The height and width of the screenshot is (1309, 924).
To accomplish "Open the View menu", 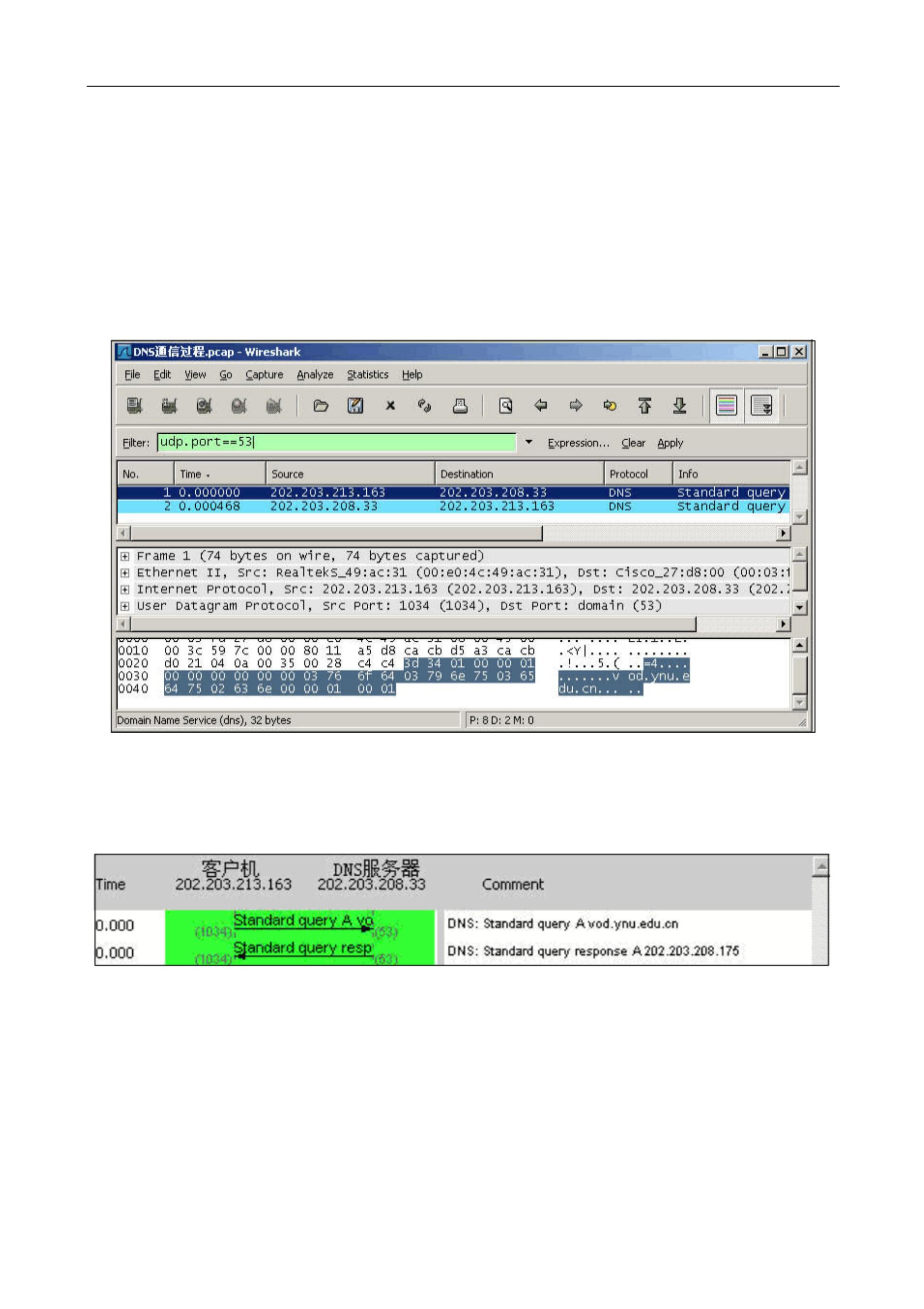I will 195,375.
